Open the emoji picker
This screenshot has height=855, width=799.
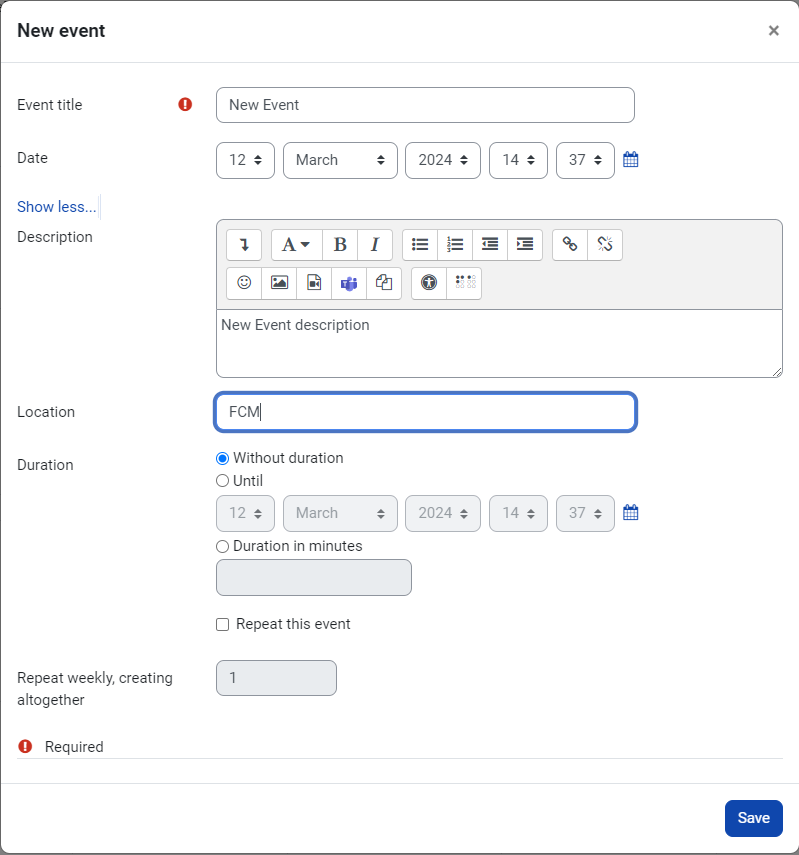click(x=244, y=283)
